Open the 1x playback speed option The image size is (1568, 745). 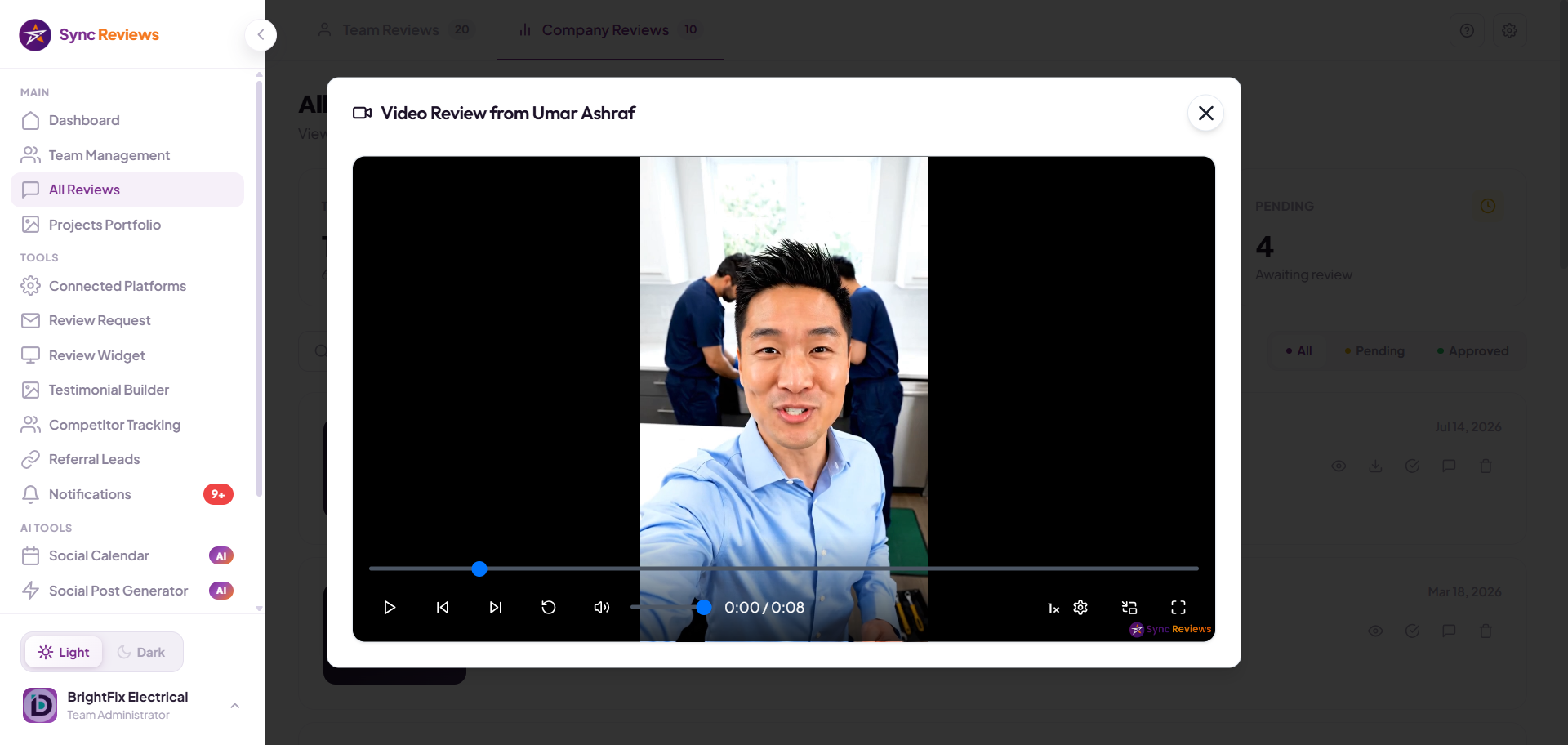(x=1053, y=608)
